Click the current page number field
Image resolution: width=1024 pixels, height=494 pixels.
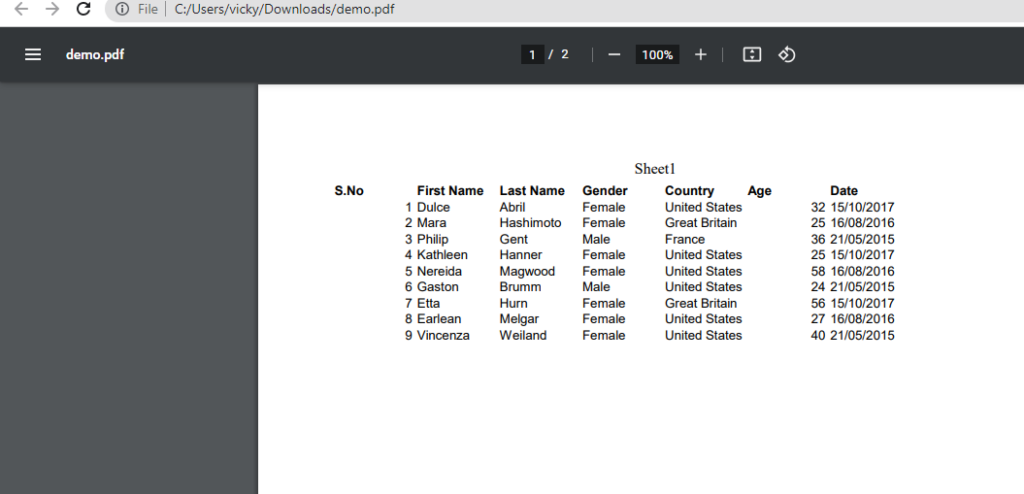[532, 55]
